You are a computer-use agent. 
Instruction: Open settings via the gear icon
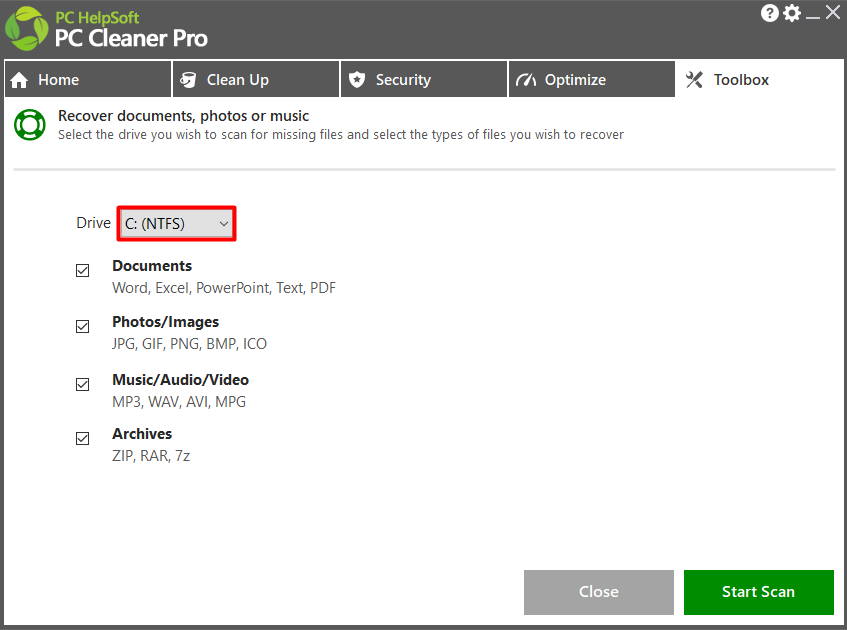792,13
